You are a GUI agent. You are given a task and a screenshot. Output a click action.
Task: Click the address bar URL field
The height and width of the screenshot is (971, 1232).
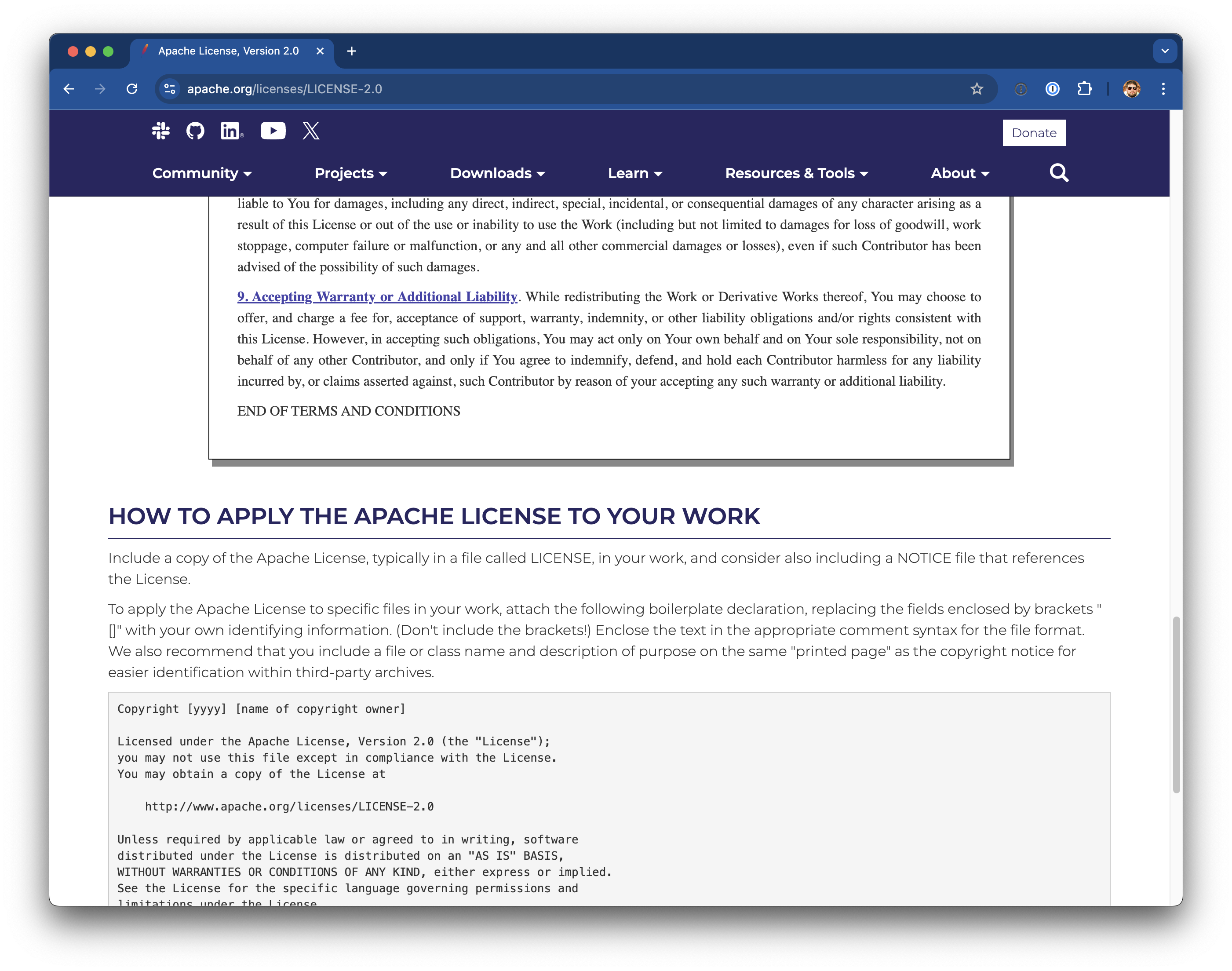tap(511, 89)
